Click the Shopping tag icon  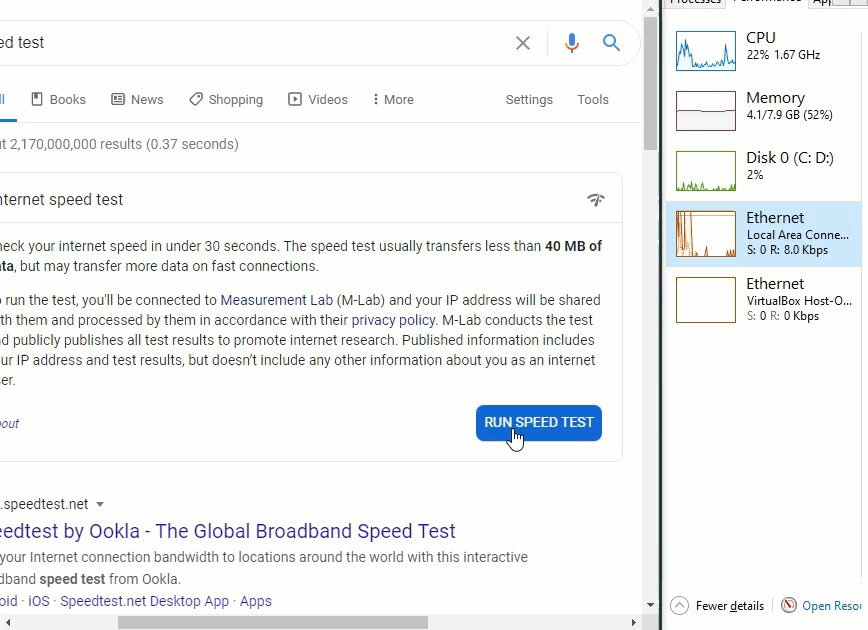pyautogui.click(x=196, y=99)
